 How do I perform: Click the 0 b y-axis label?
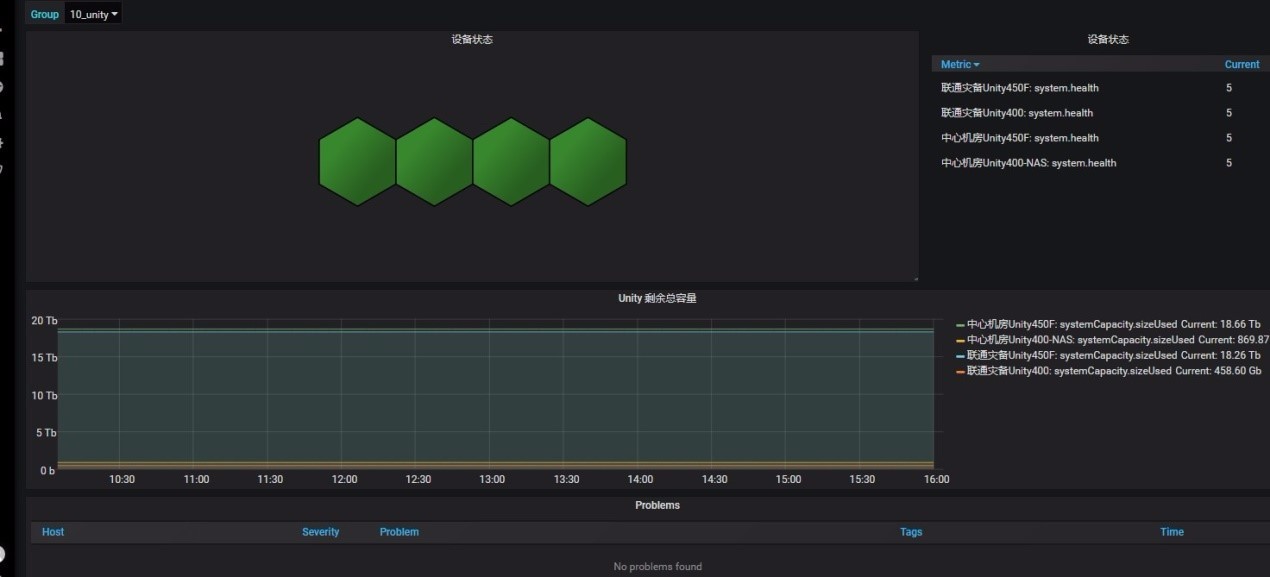[x=48, y=470]
